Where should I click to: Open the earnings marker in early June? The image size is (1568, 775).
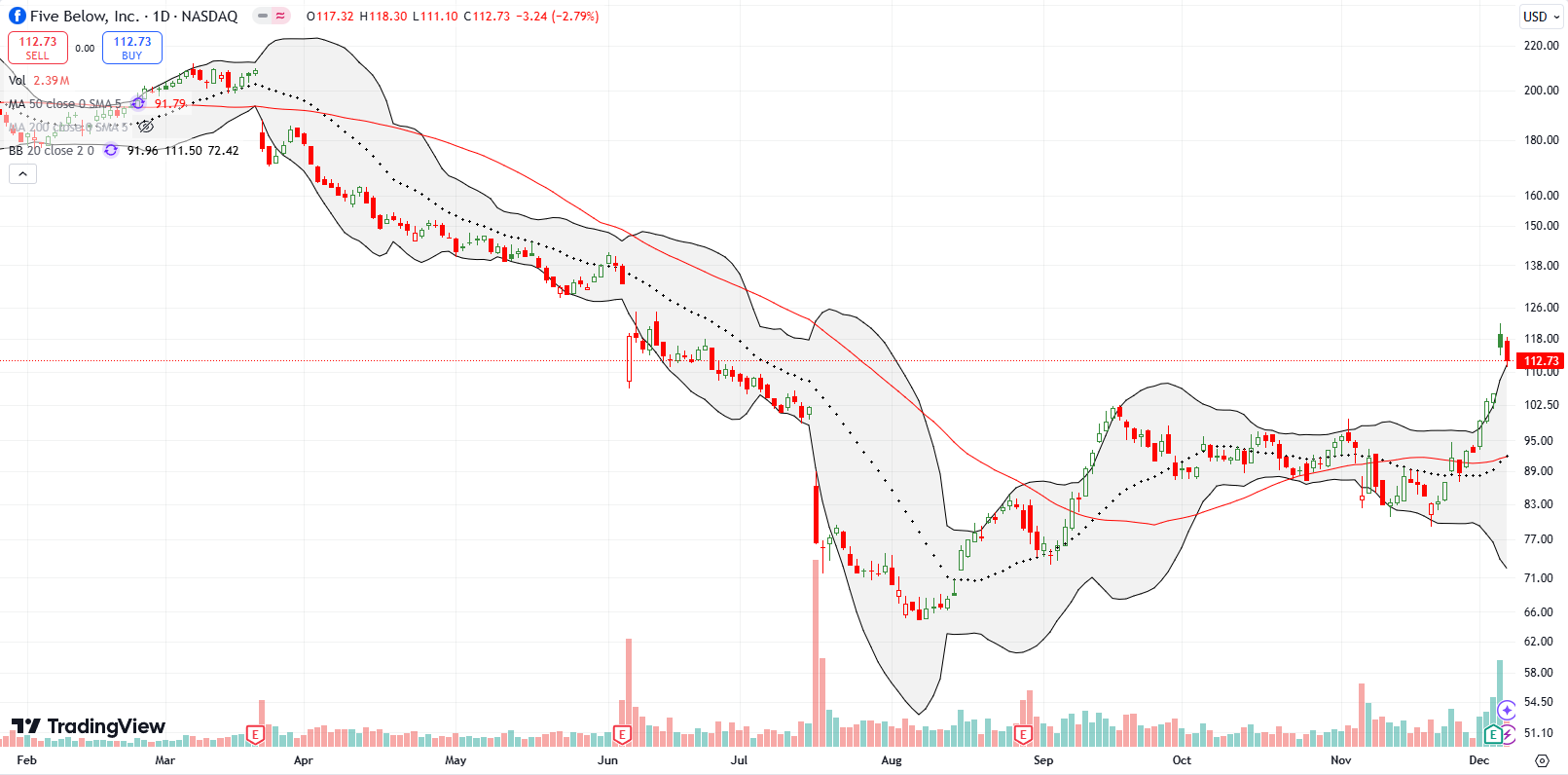pyautogui.click(x=623, y=734)
